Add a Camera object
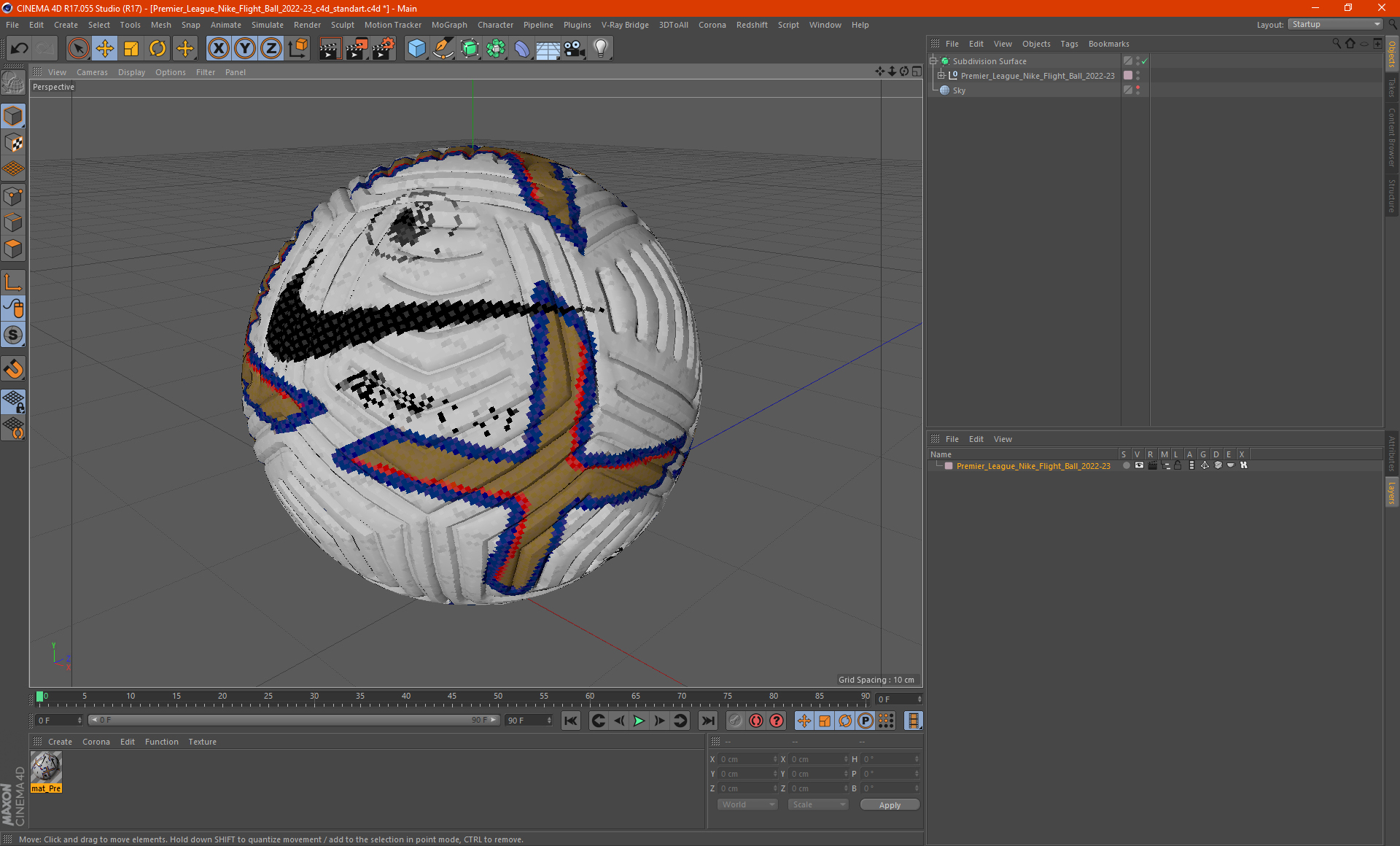The width and height of the screenshot is (1400, 846). click(x=575, y=49)
